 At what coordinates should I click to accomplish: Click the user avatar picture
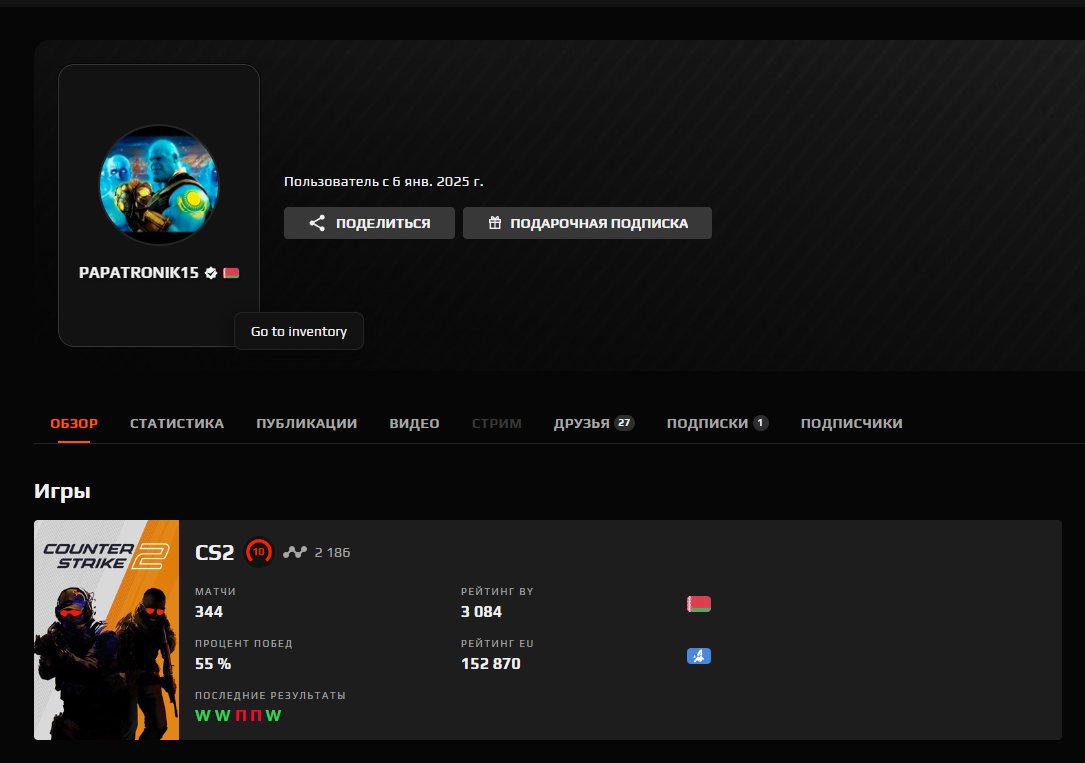[x=158, y=183]
